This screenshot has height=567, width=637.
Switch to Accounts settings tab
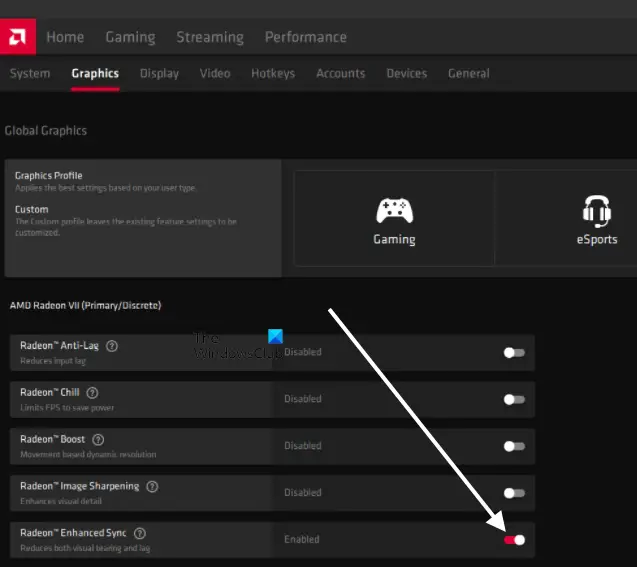340,73
